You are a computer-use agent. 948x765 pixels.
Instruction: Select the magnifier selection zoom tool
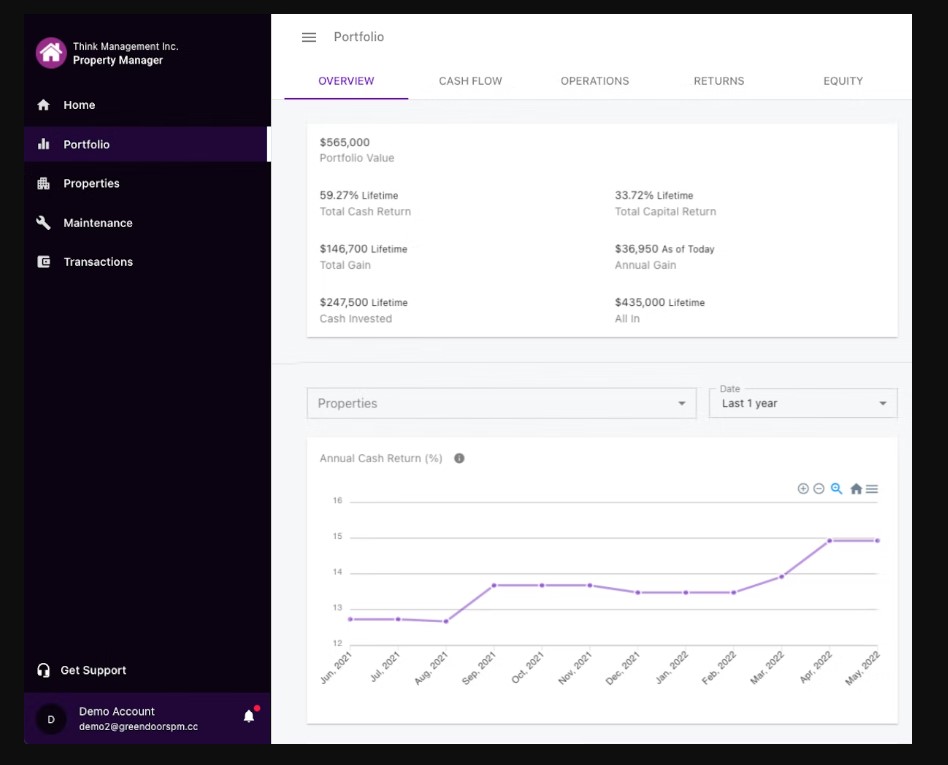[837, 489]
